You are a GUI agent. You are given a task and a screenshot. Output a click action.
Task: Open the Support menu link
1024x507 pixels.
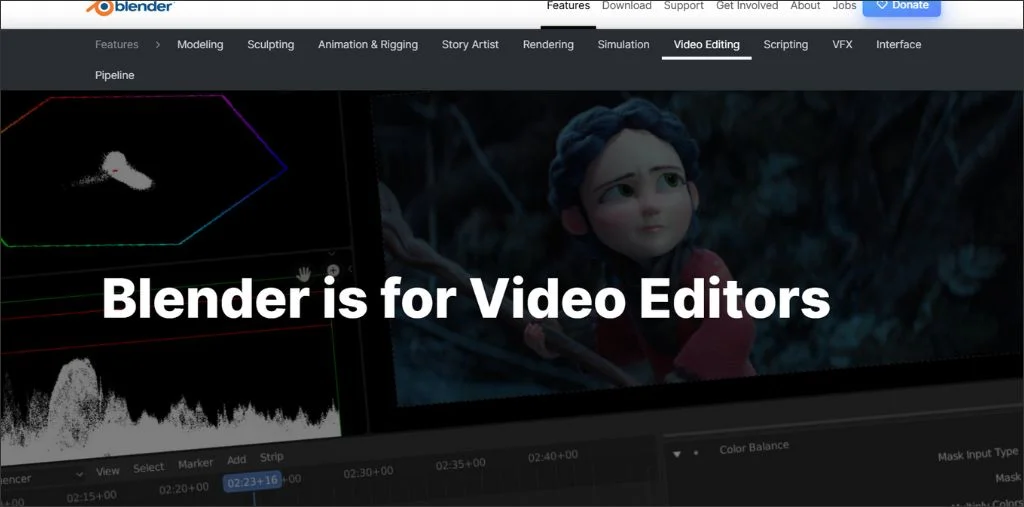[683, 5]
